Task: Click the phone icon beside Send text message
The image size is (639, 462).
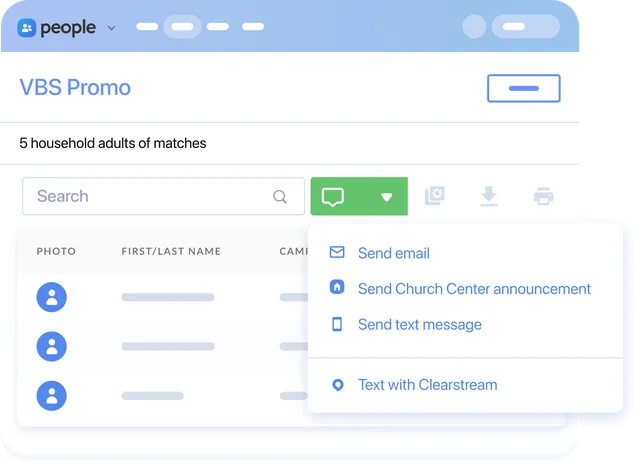Action: (337, 324)
